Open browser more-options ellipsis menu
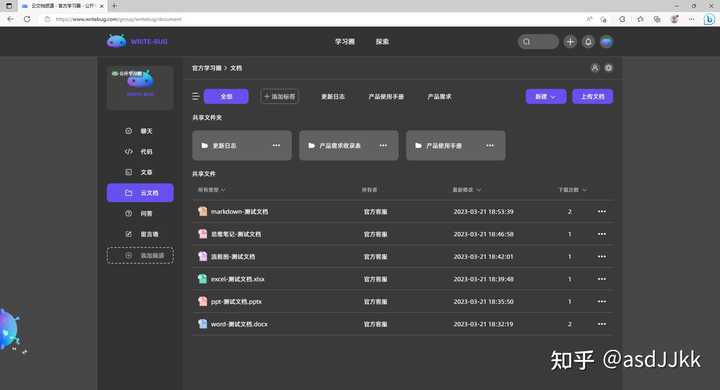This screenshot has width=720, height=390. coord(692,19)
